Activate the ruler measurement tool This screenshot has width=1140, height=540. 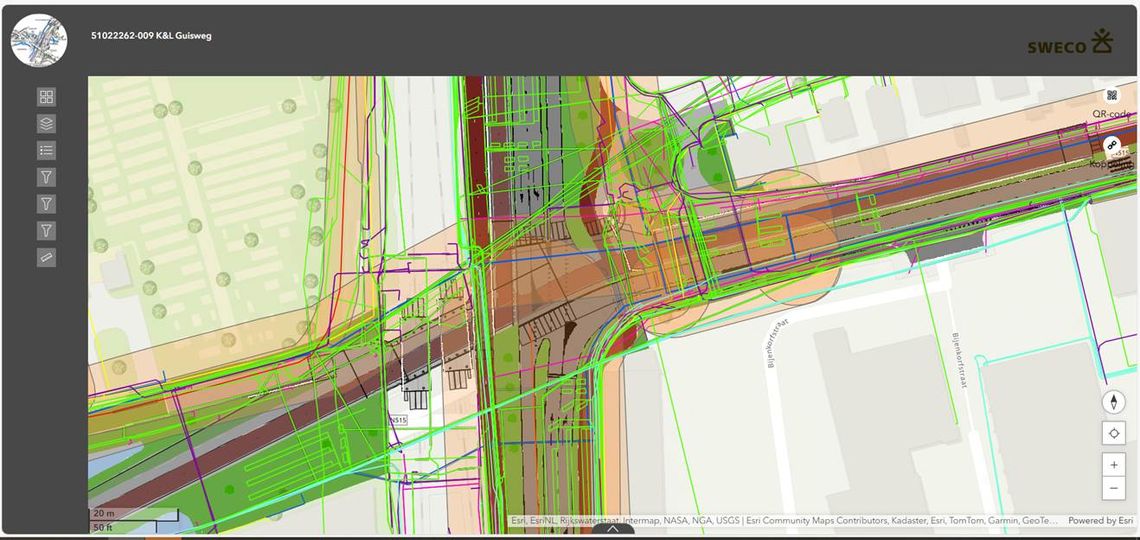click(x=47, y=257)
